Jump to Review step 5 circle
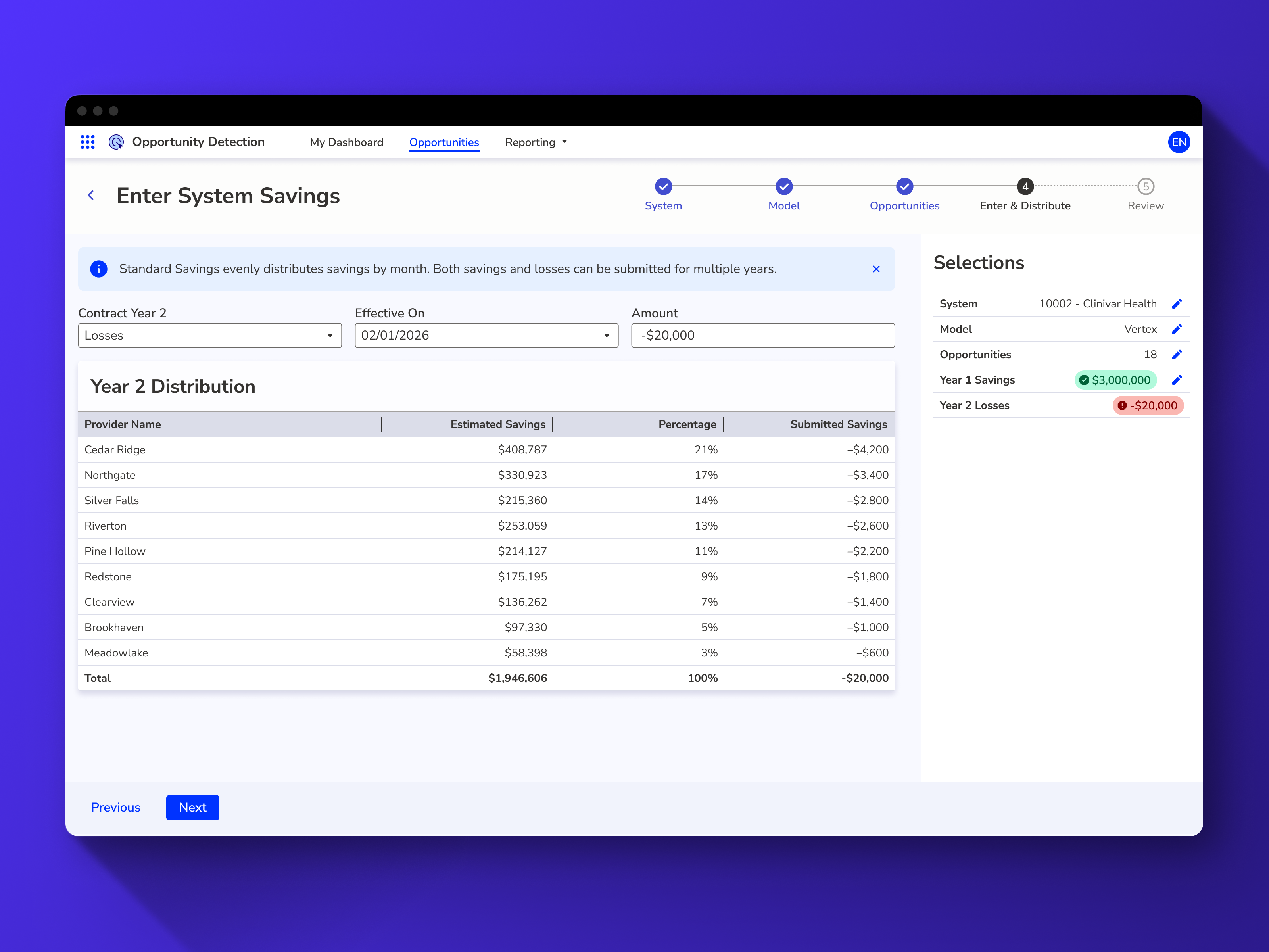Screen dimensions: 1269x952 1145,186
